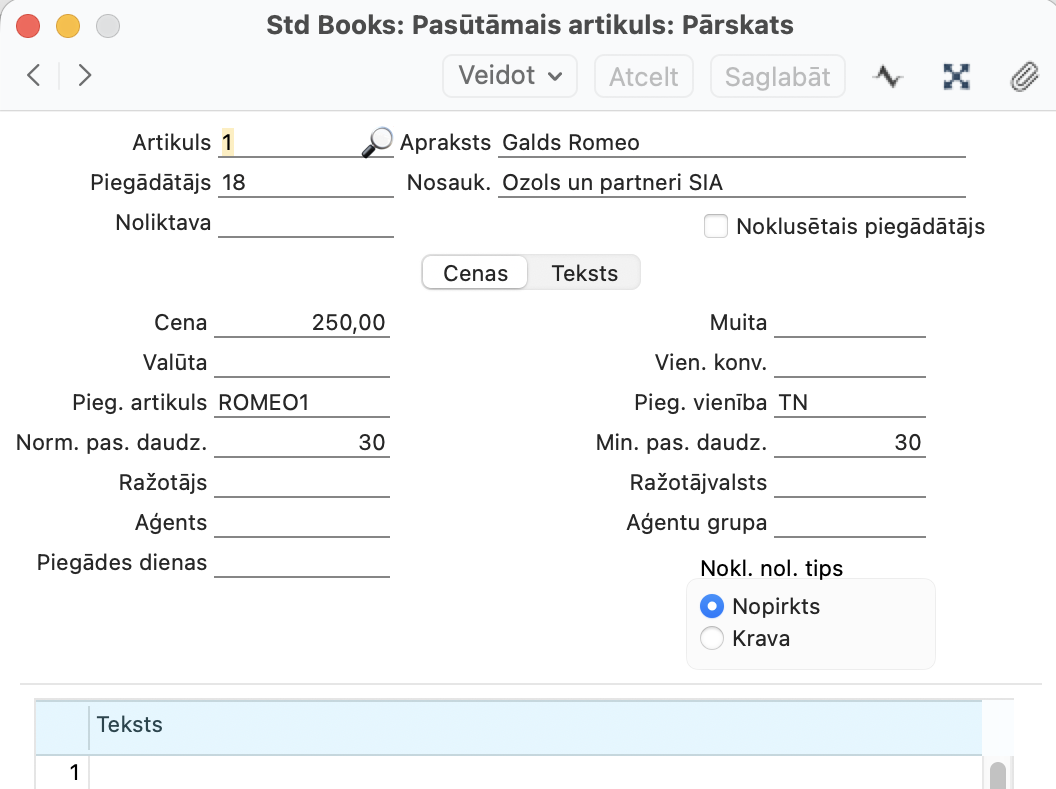Screen dimensions: 1056x789
Task: Click the workflow overview cross icon
Action: pos(957,77)
